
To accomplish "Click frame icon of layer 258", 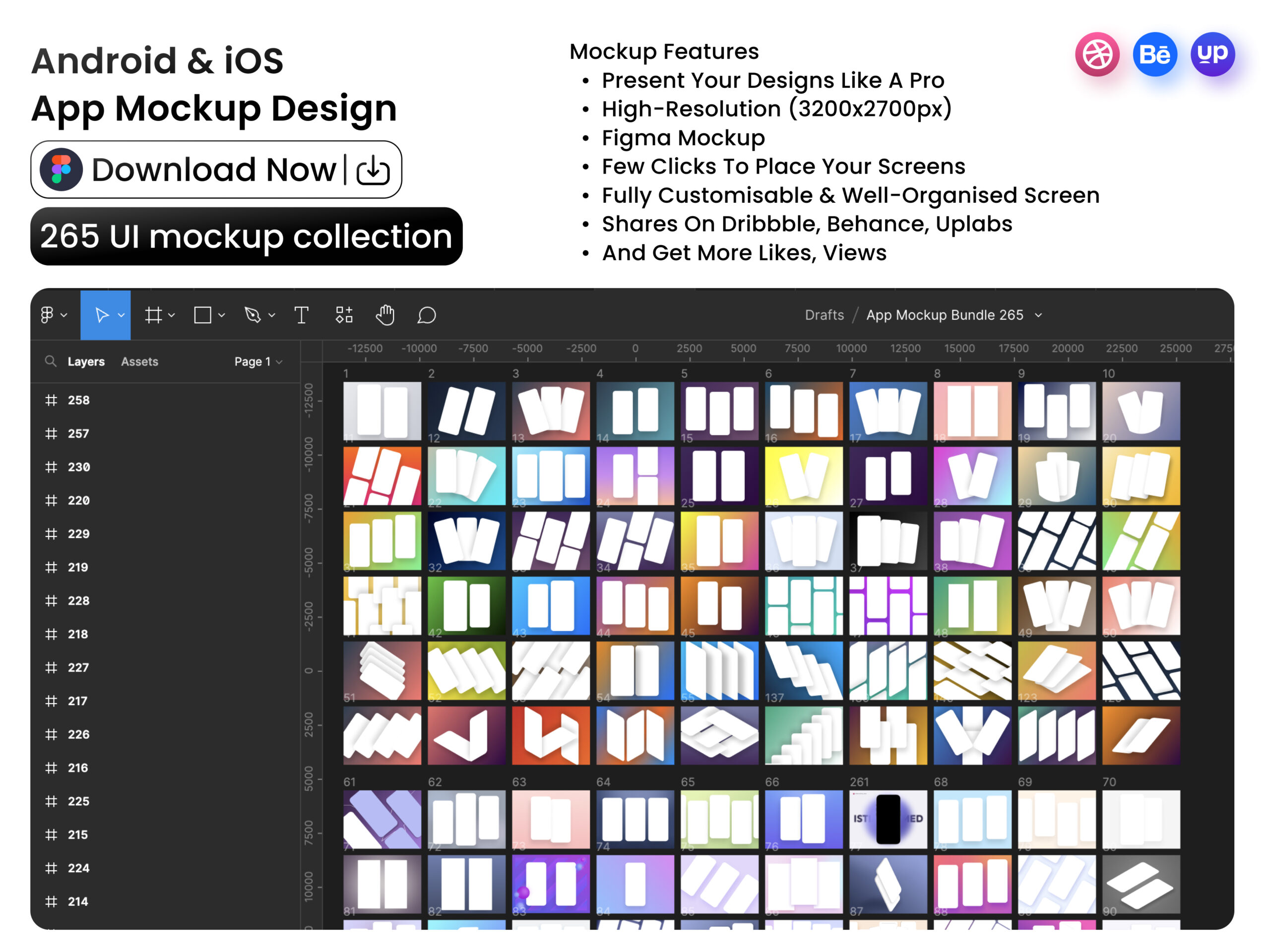I will [x=51, y=400].
